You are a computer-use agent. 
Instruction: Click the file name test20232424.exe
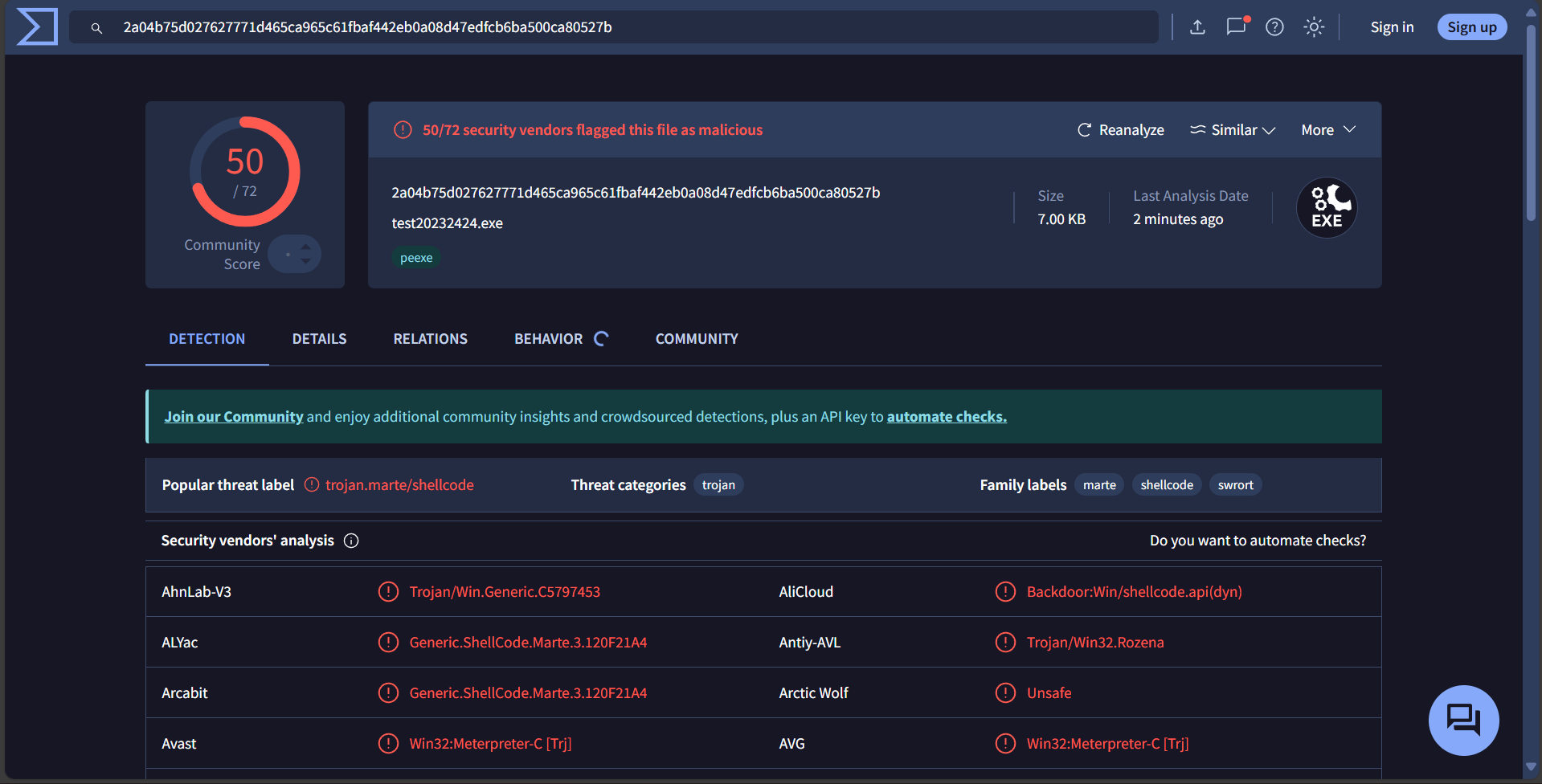click(x=447, y=223)
